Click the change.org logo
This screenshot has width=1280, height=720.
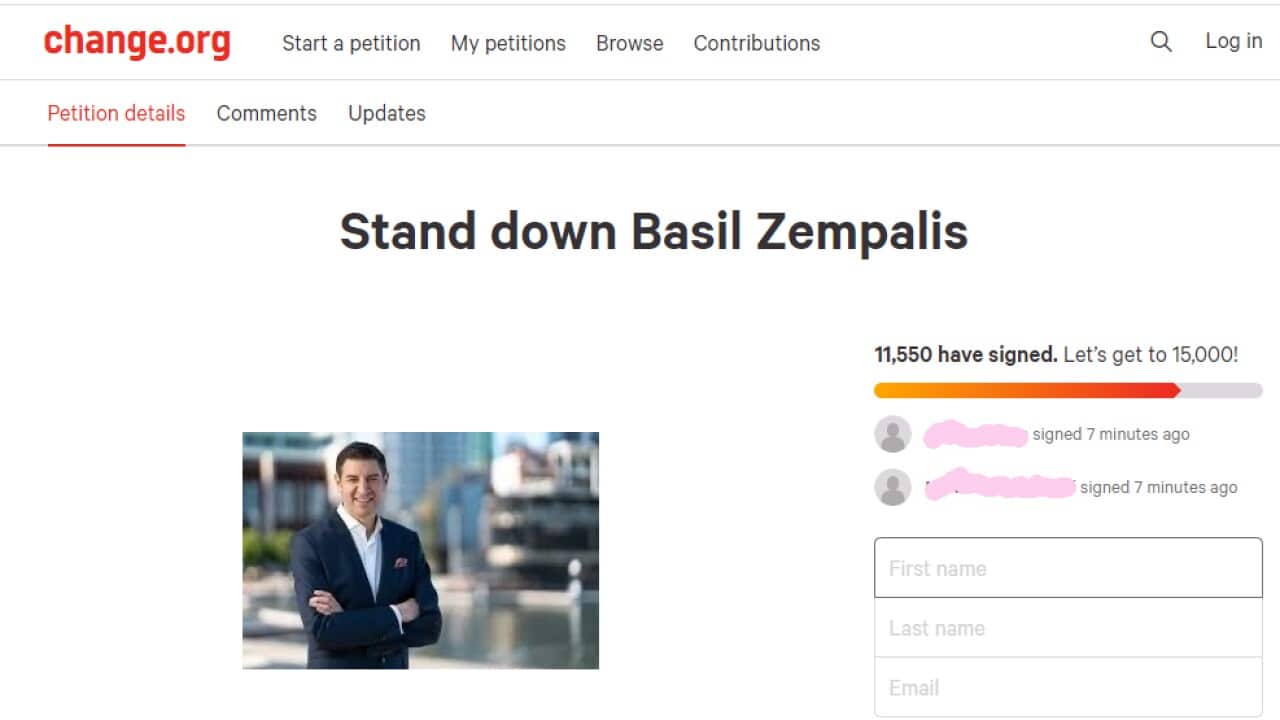[x=137, y=42]
